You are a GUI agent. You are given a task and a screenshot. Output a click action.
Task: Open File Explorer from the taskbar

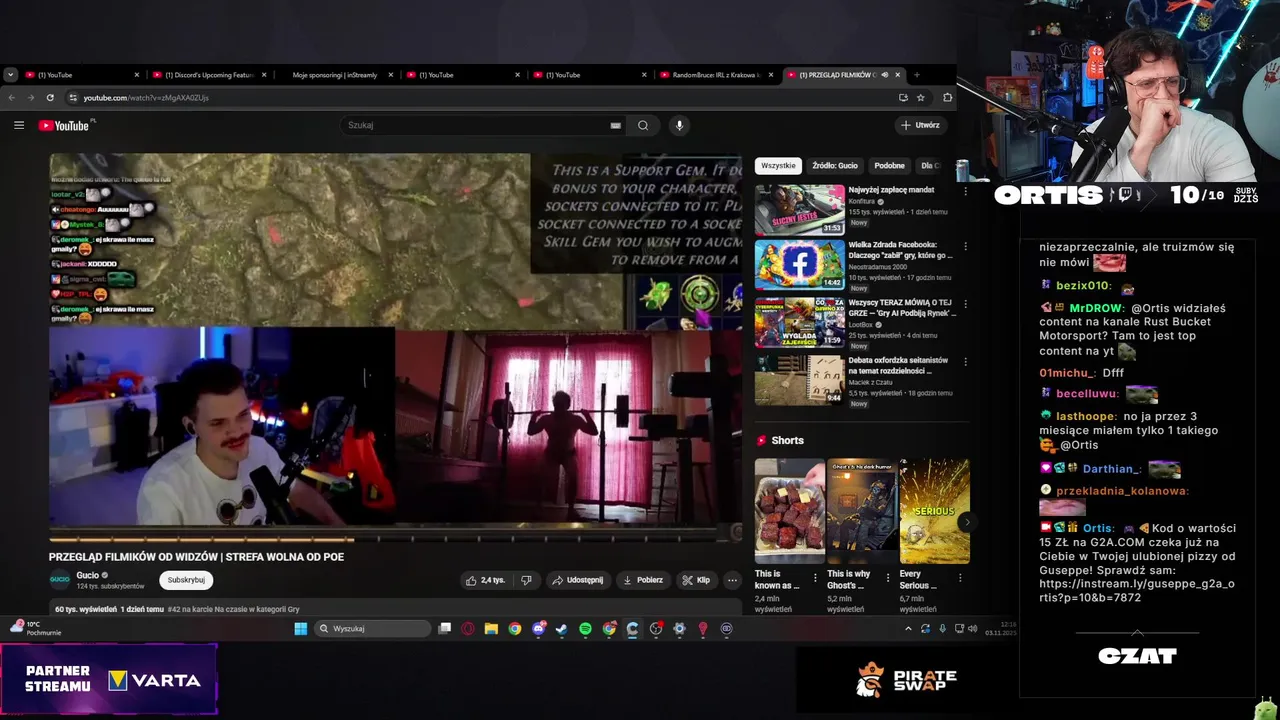click(x=491, y=629)
